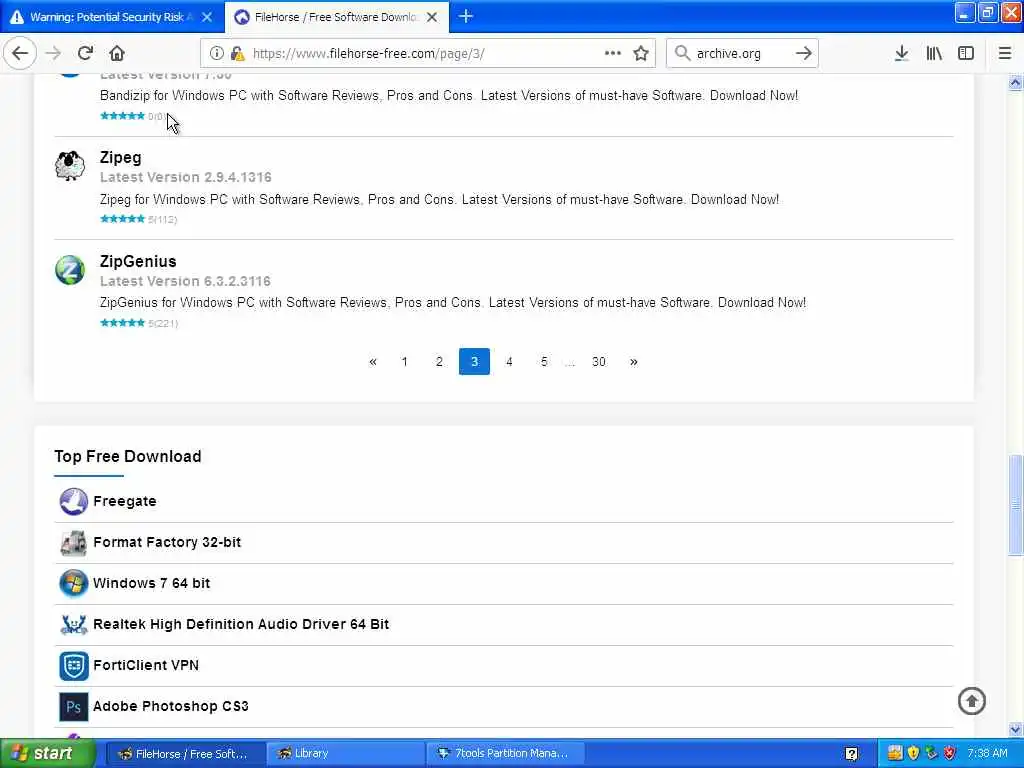Bookmark this page with the star icon
The height and width of the screenshot is (768, 1024).
pos(641,53)
